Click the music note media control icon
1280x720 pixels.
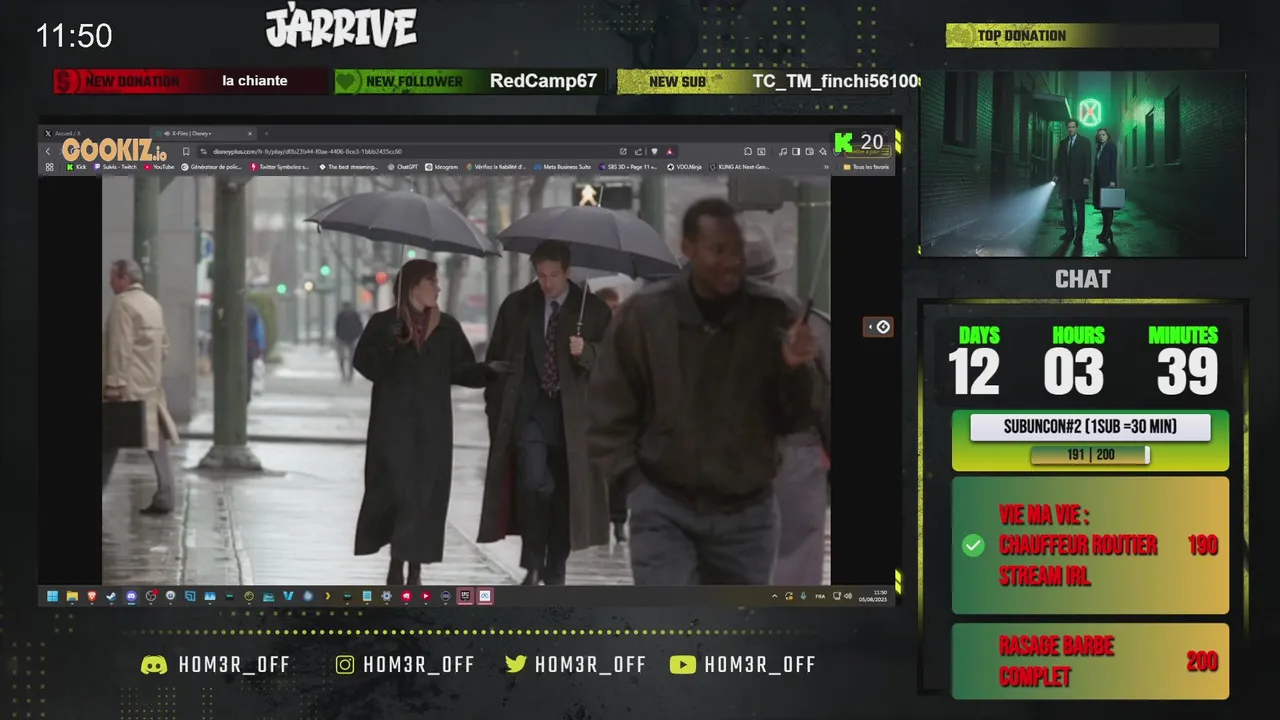click(783, 151)
